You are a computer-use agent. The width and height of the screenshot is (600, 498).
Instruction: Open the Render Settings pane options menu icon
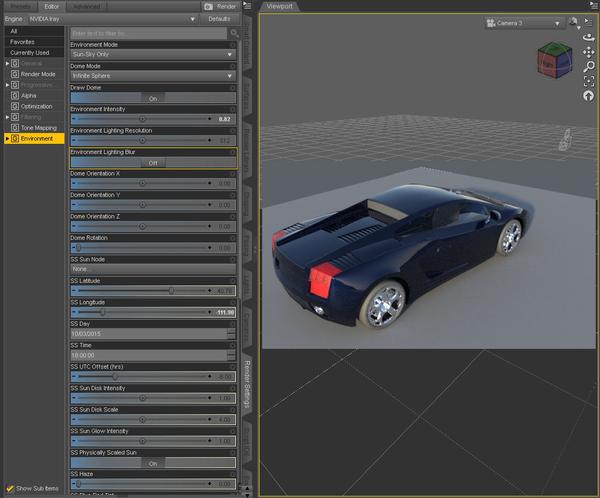(x=248, y=6)
